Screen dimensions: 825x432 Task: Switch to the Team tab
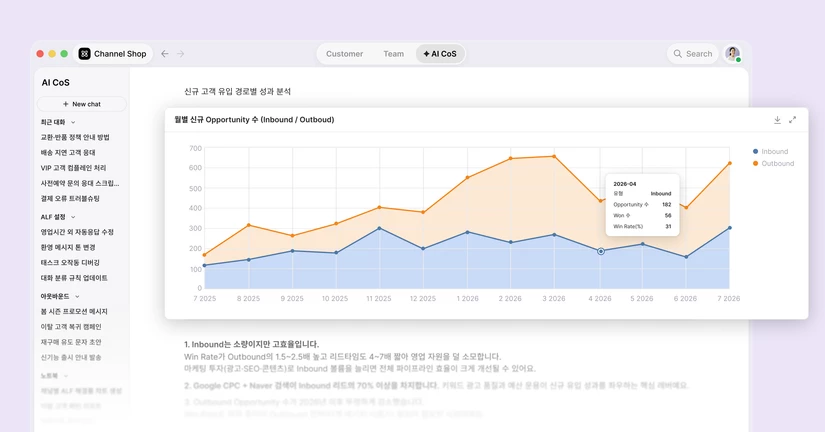click(394, 54)
